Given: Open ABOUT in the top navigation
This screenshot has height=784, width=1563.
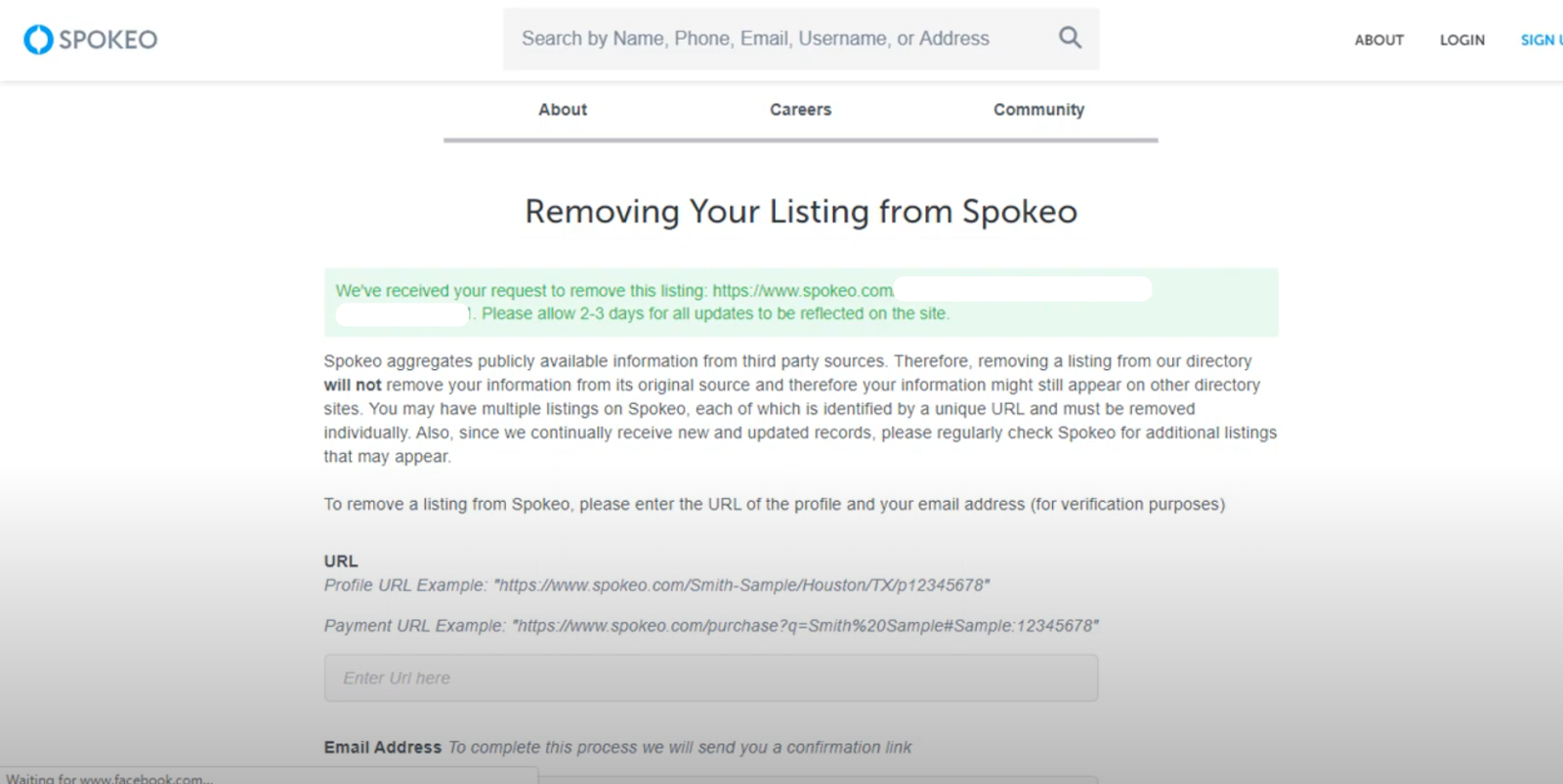Looking at the screenshot, I should [x=1378, y=40].
